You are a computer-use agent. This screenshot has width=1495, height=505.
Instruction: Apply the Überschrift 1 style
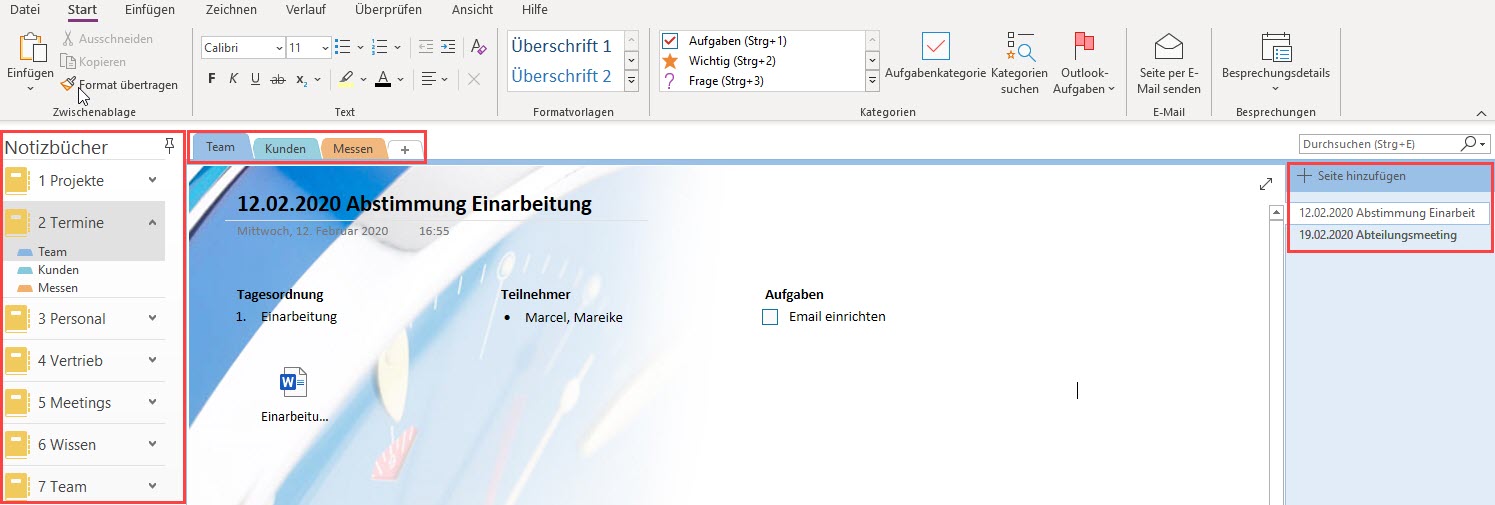[x=561, y=46]
